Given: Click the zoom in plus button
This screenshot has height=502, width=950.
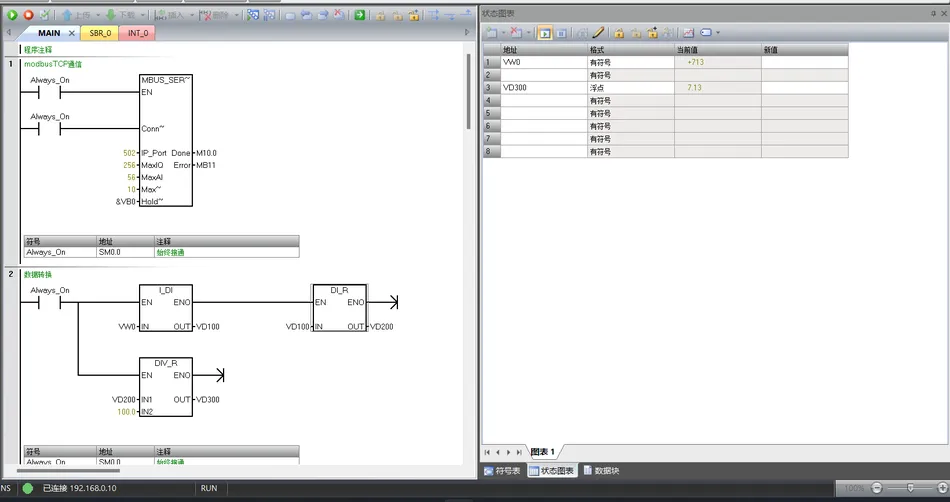Looking at the screenshot, I should (x=942, y=488).
